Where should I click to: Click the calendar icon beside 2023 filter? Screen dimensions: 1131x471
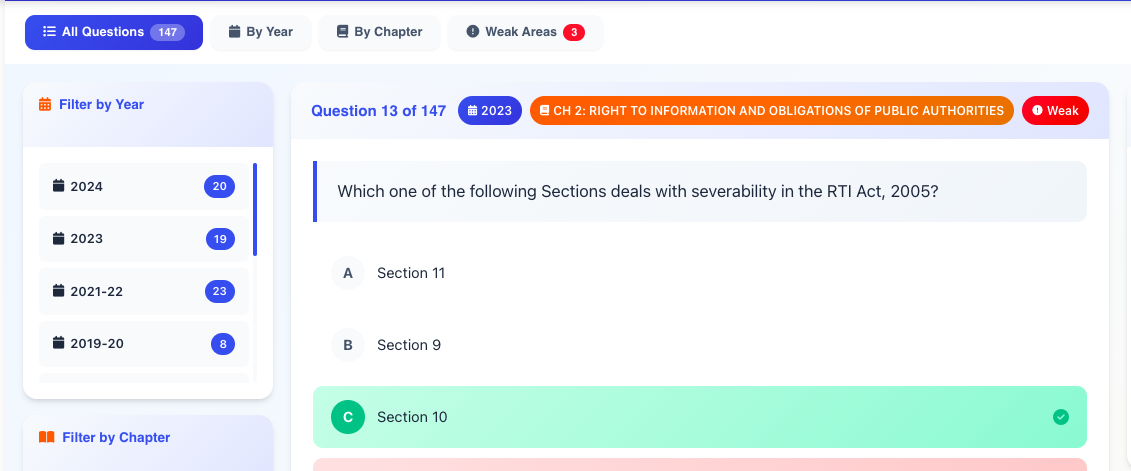coord(59,238)
